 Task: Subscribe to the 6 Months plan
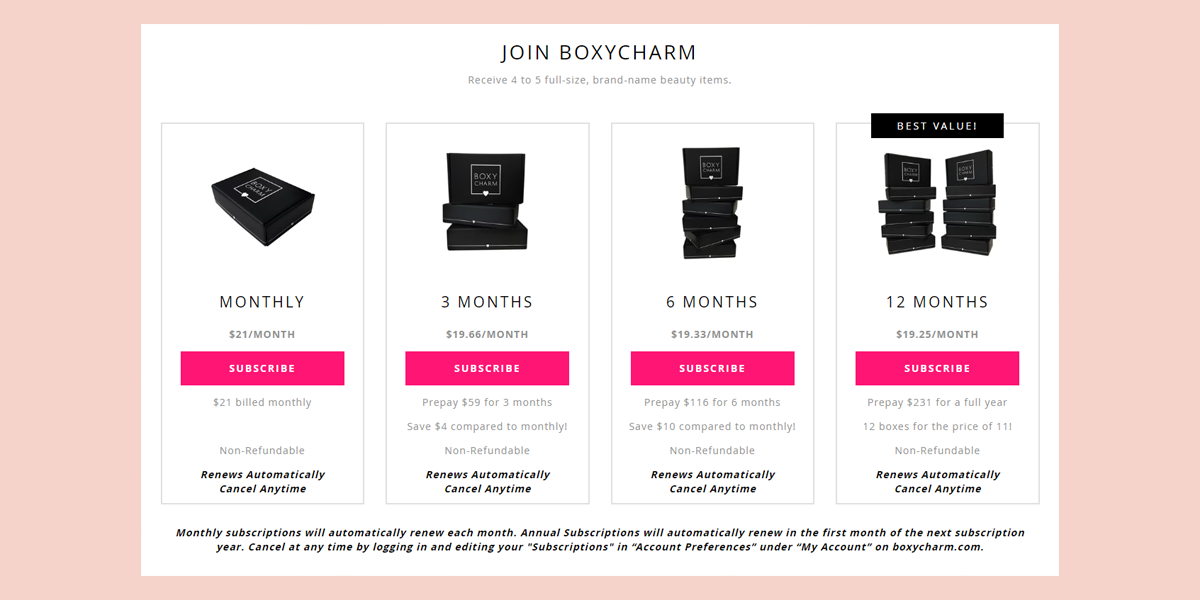tap(712, 368)
